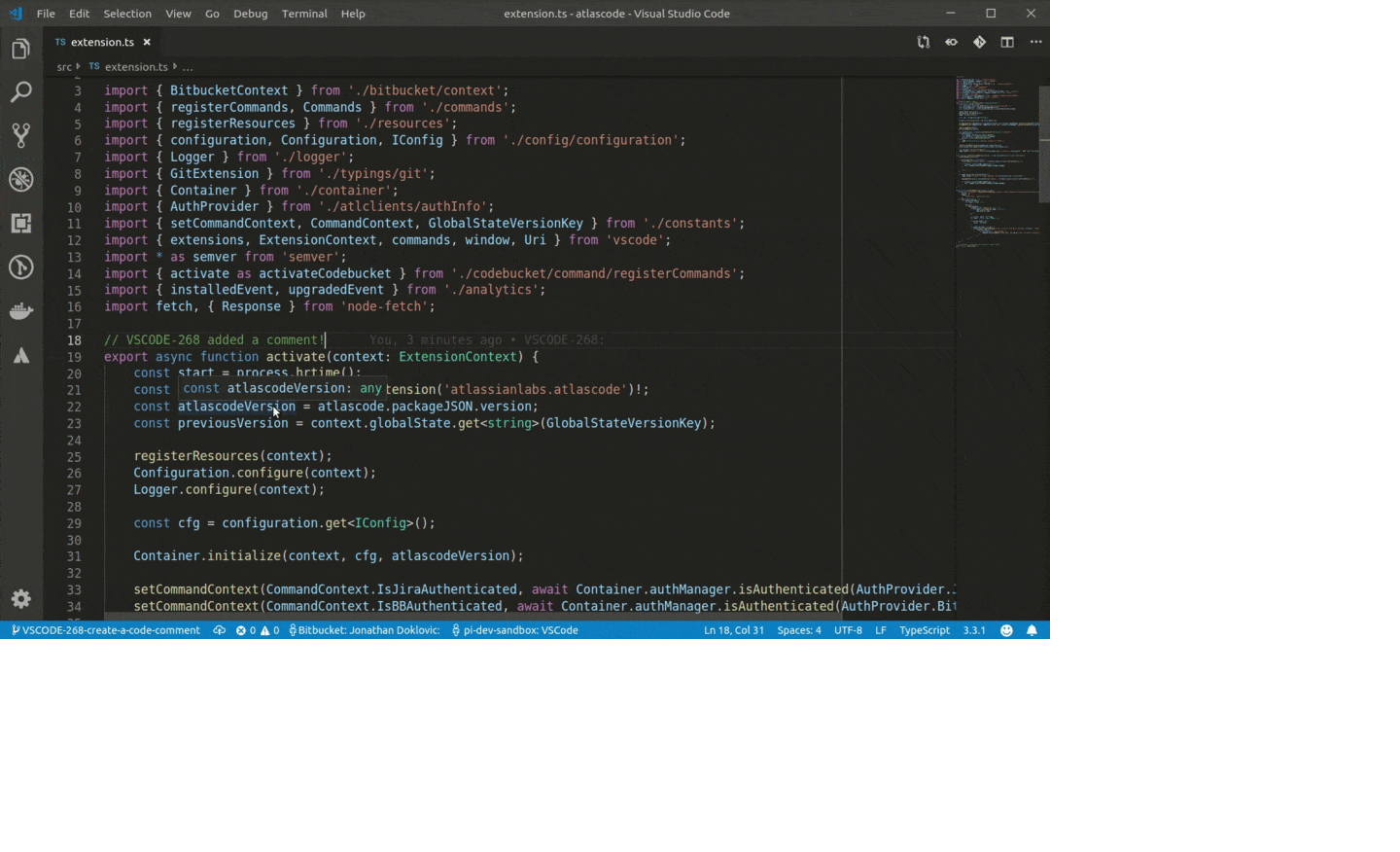Open the Terminal menu
The image size is (1400, 852).
click(304, 14)
